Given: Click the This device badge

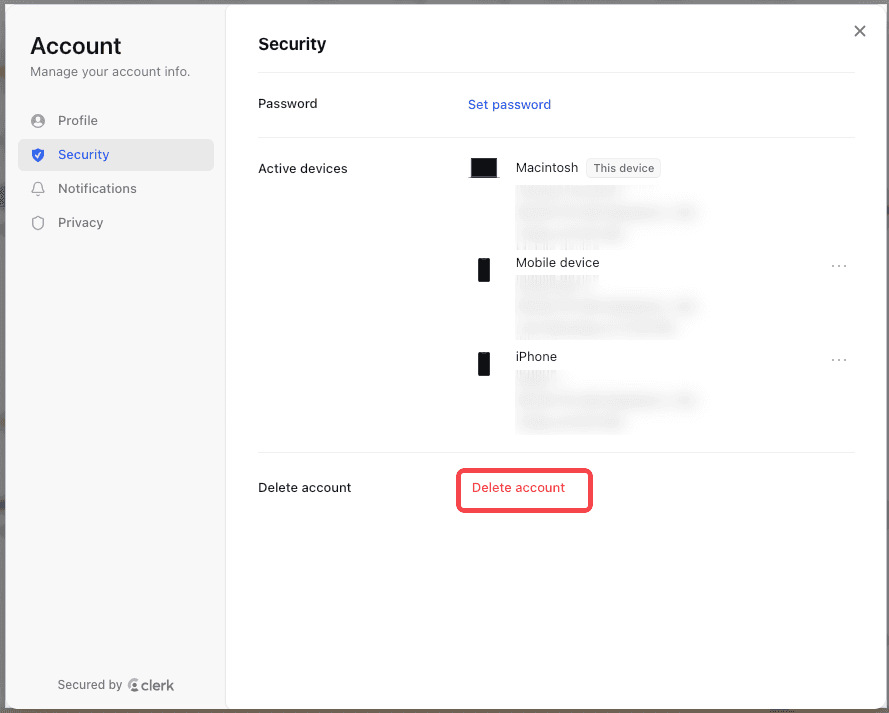Looking at the screenshot, I should pyautogui.click(x=623, y=168).
